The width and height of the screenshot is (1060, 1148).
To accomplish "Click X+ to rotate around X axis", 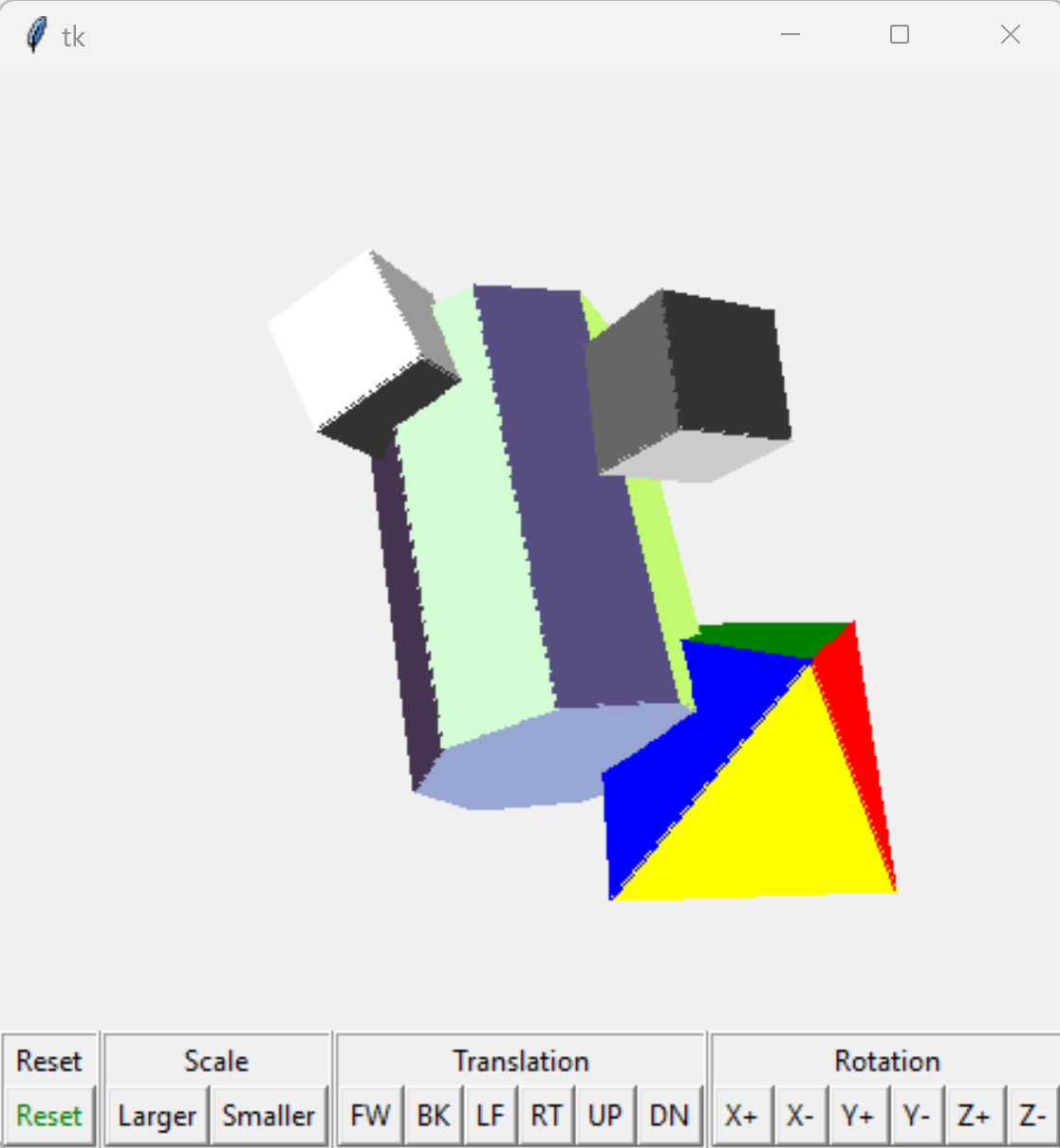I will coord(743,1115).
